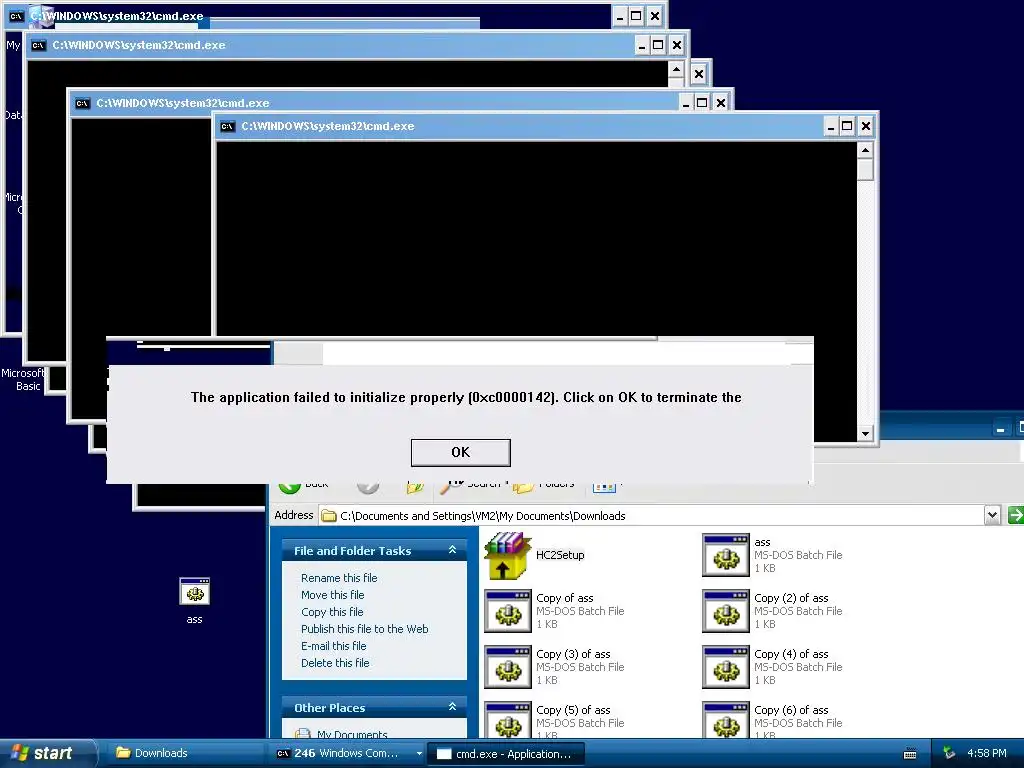Viewport: 1024px width, 768px height.
Task: Close the third cmd.exe window
Action: pyautogui.click(x=720, y=103)
